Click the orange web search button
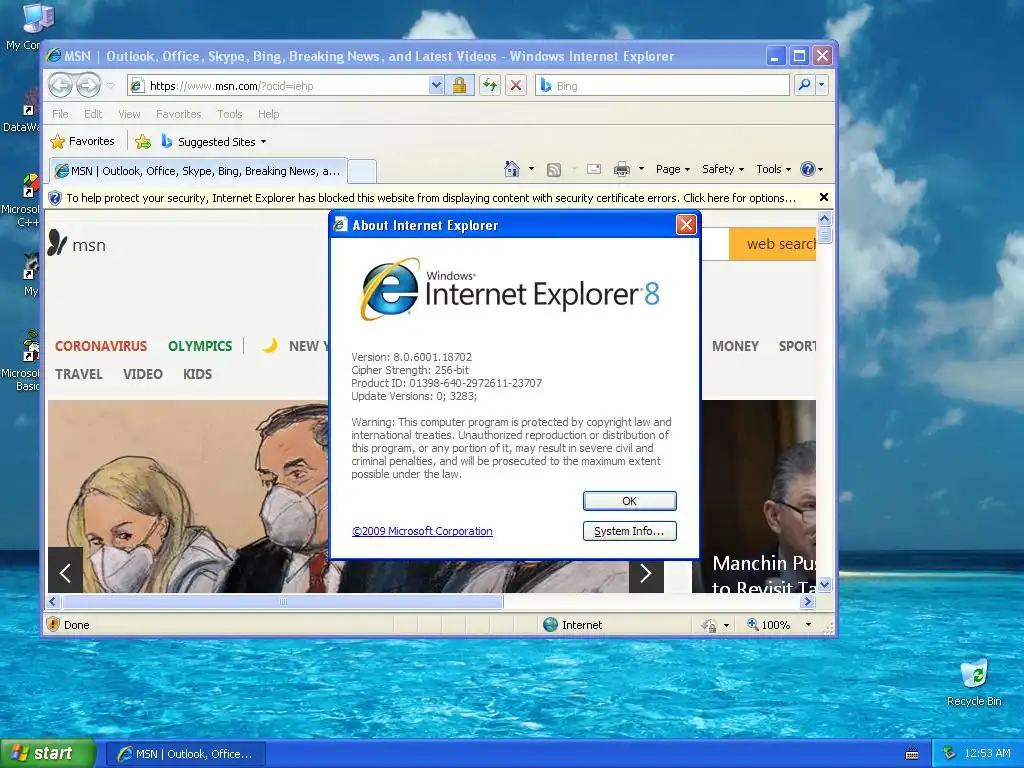Image resolution: width=1024 pixels, height=768 pixels. 773,244
